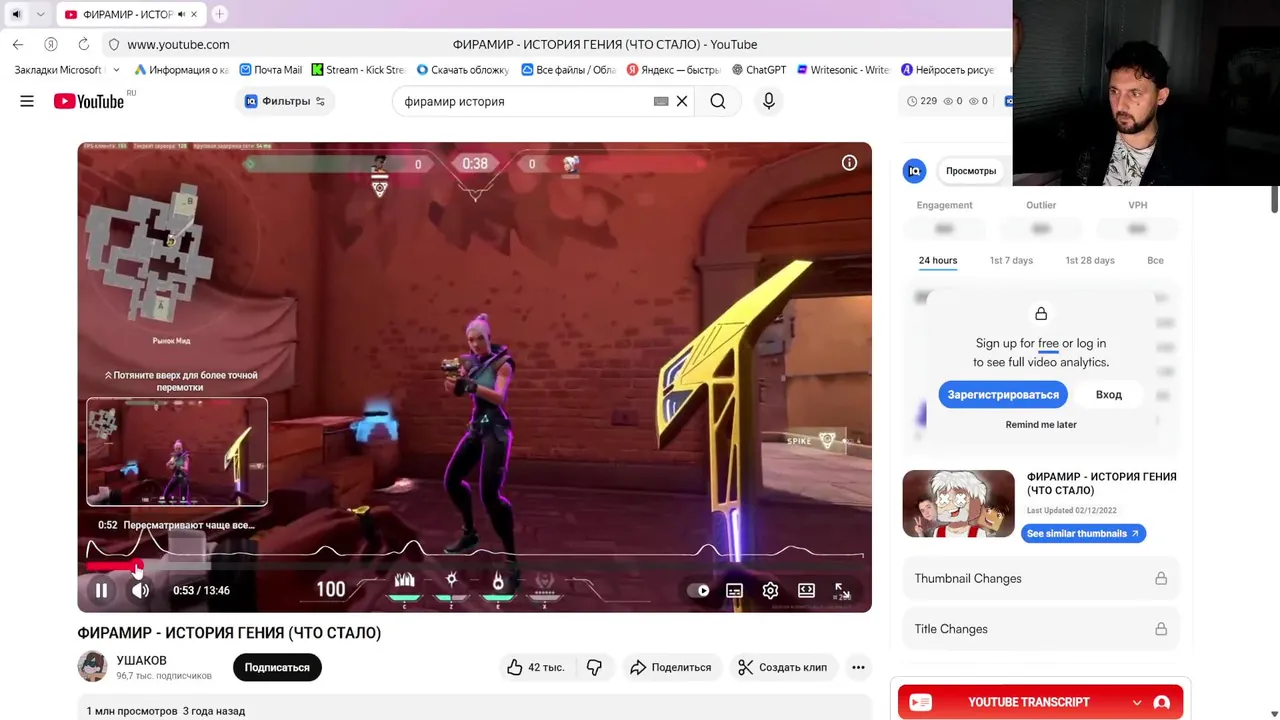Open Почта Mail bookmark
1280x720 pixels.
click(x=270, y=70)
